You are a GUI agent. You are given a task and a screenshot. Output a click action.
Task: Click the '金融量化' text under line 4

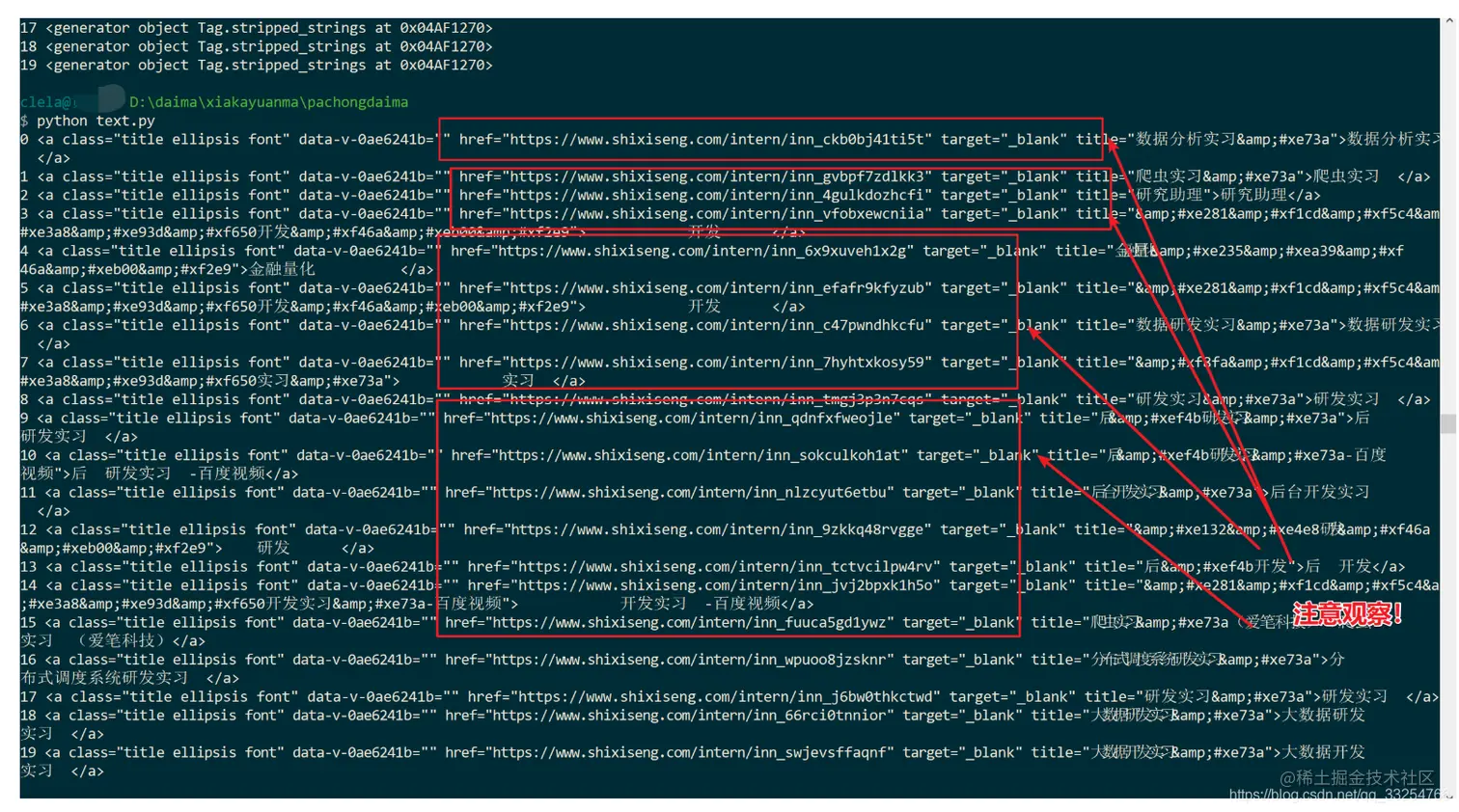(282, 270)
